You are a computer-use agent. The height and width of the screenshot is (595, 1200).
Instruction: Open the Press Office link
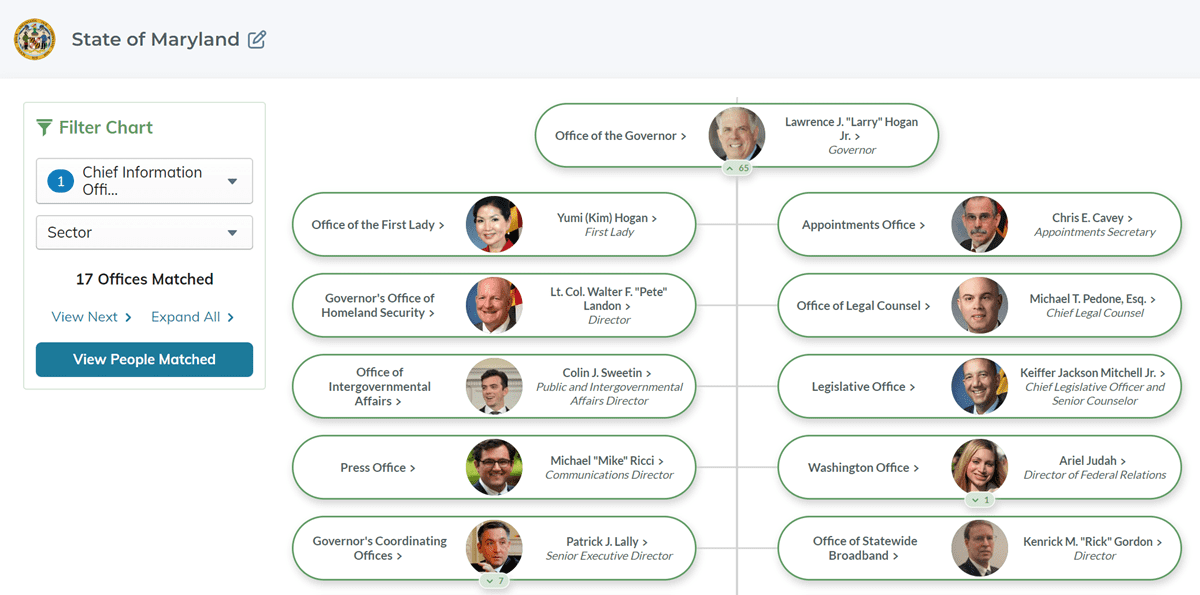click(378, 467)
